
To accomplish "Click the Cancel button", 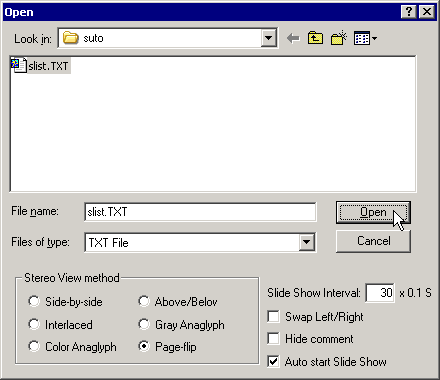I will (373, 241).
